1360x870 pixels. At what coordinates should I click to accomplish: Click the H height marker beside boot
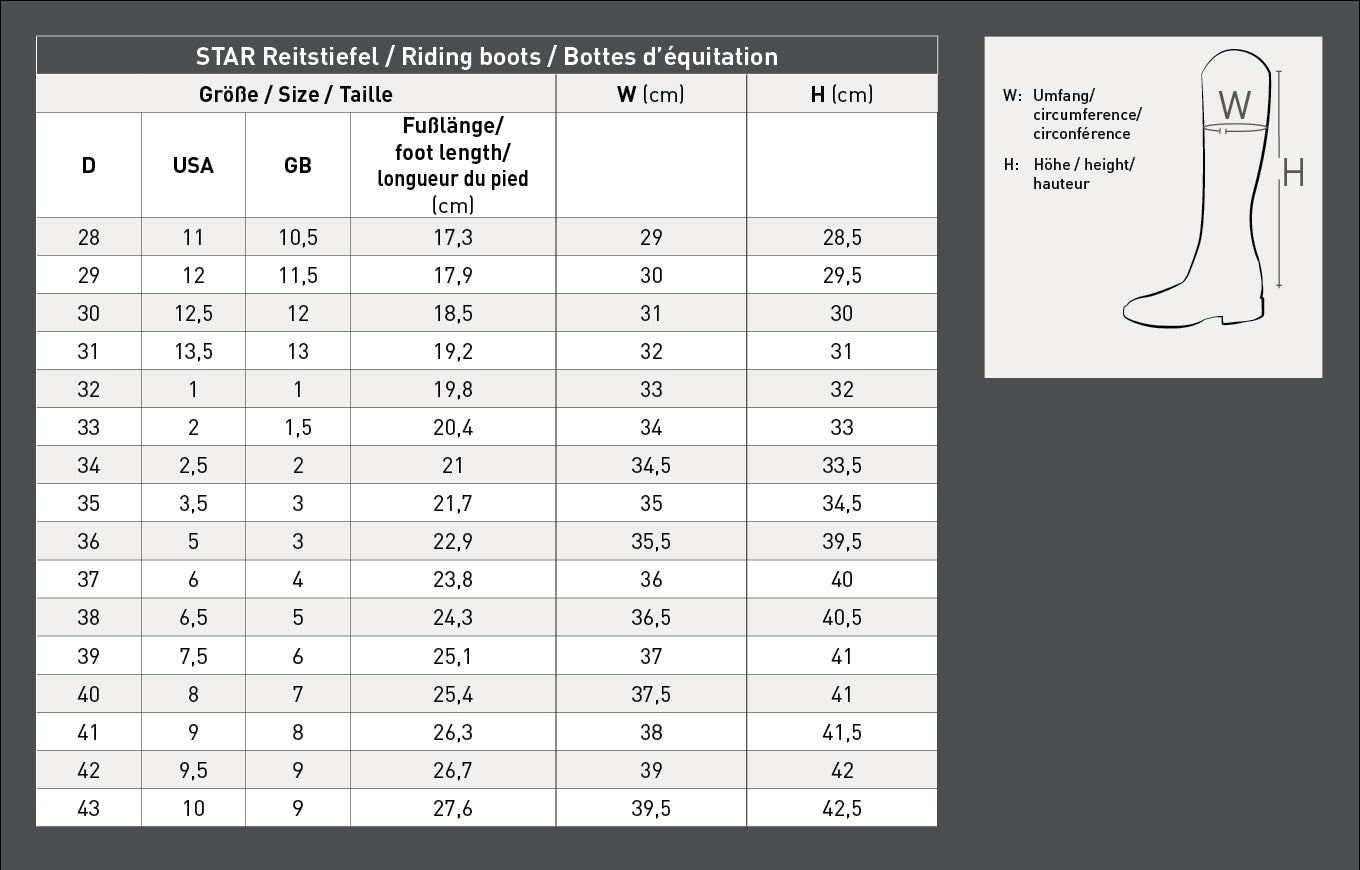[x=1293, y=174]
